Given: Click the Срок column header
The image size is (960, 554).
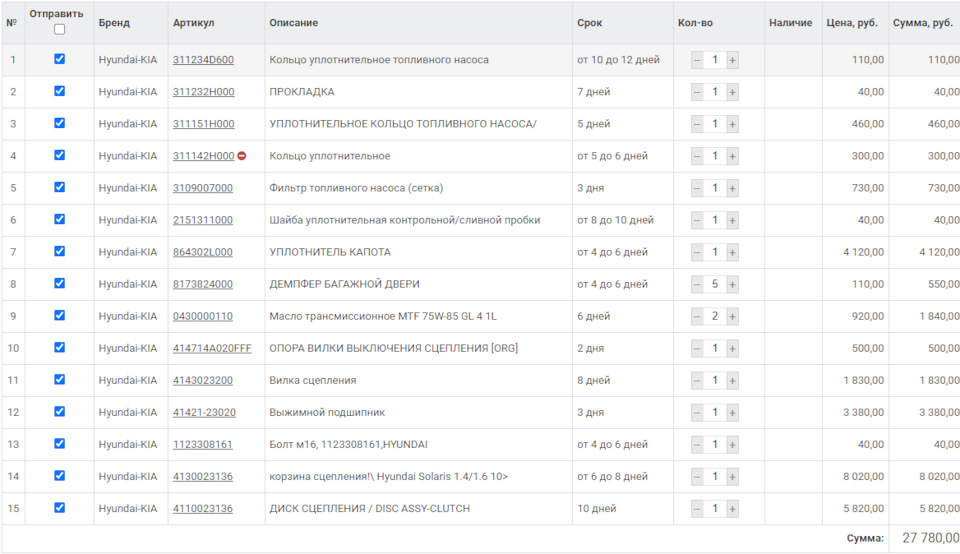Looking at the screenshot, I should 590,23.
